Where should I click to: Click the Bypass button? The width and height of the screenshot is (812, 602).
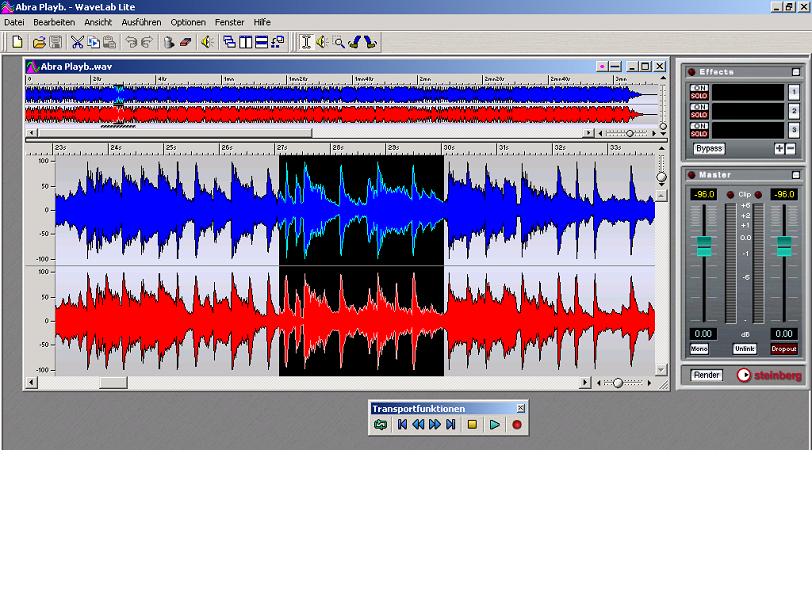pyautogui.click(x=709, y=149)
